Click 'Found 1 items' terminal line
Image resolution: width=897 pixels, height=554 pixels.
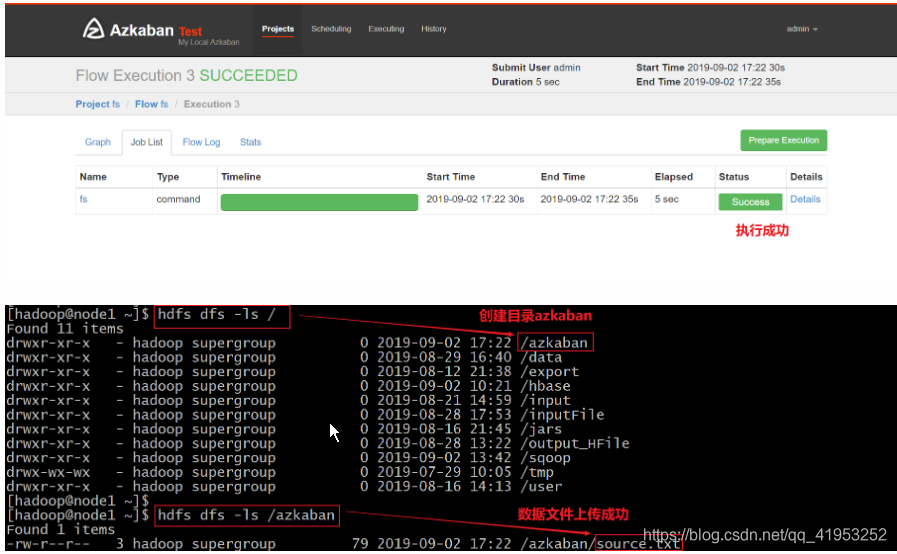61,529
